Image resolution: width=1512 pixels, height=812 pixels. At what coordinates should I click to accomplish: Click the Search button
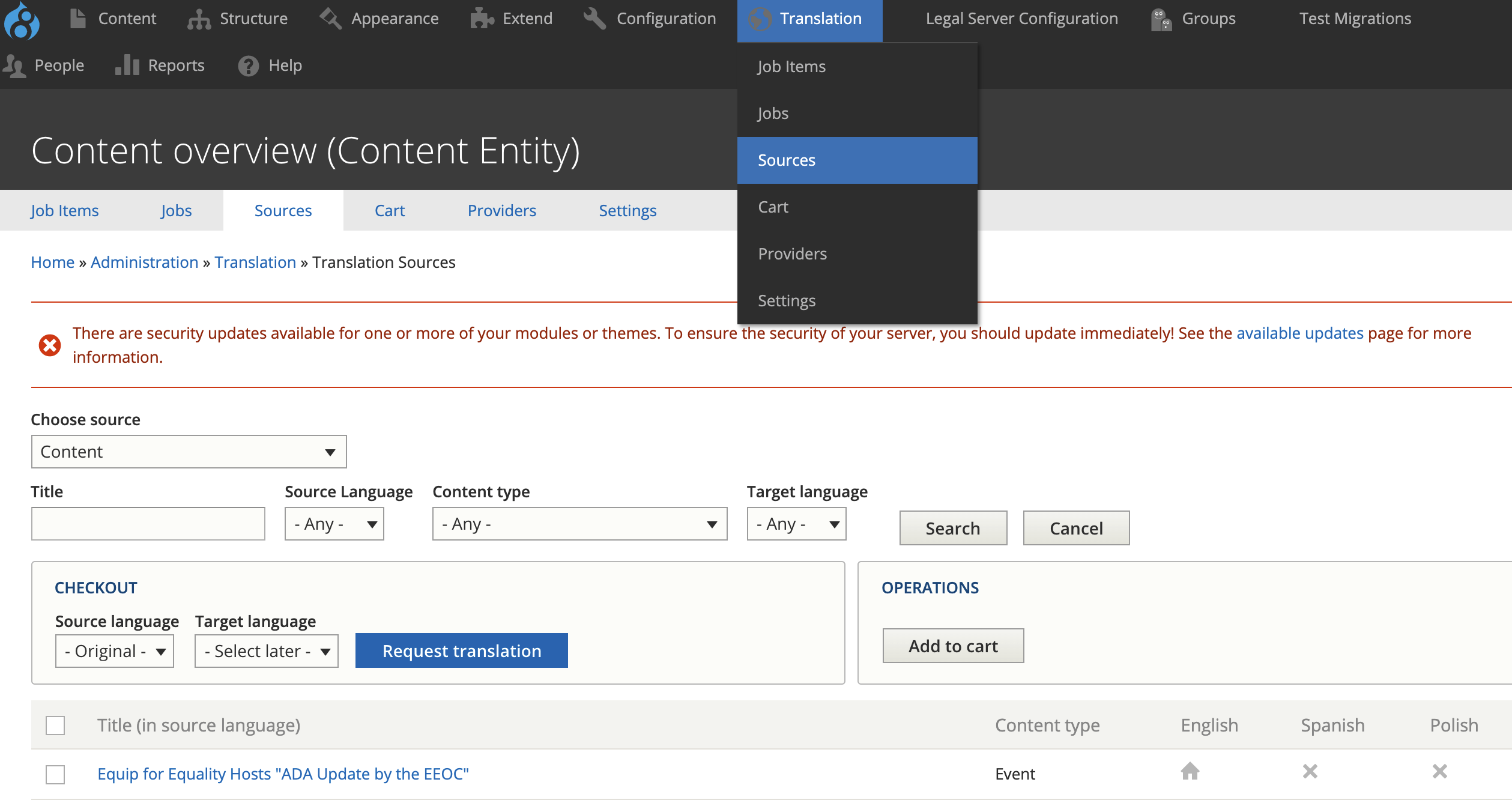click(x=953, y=528)
